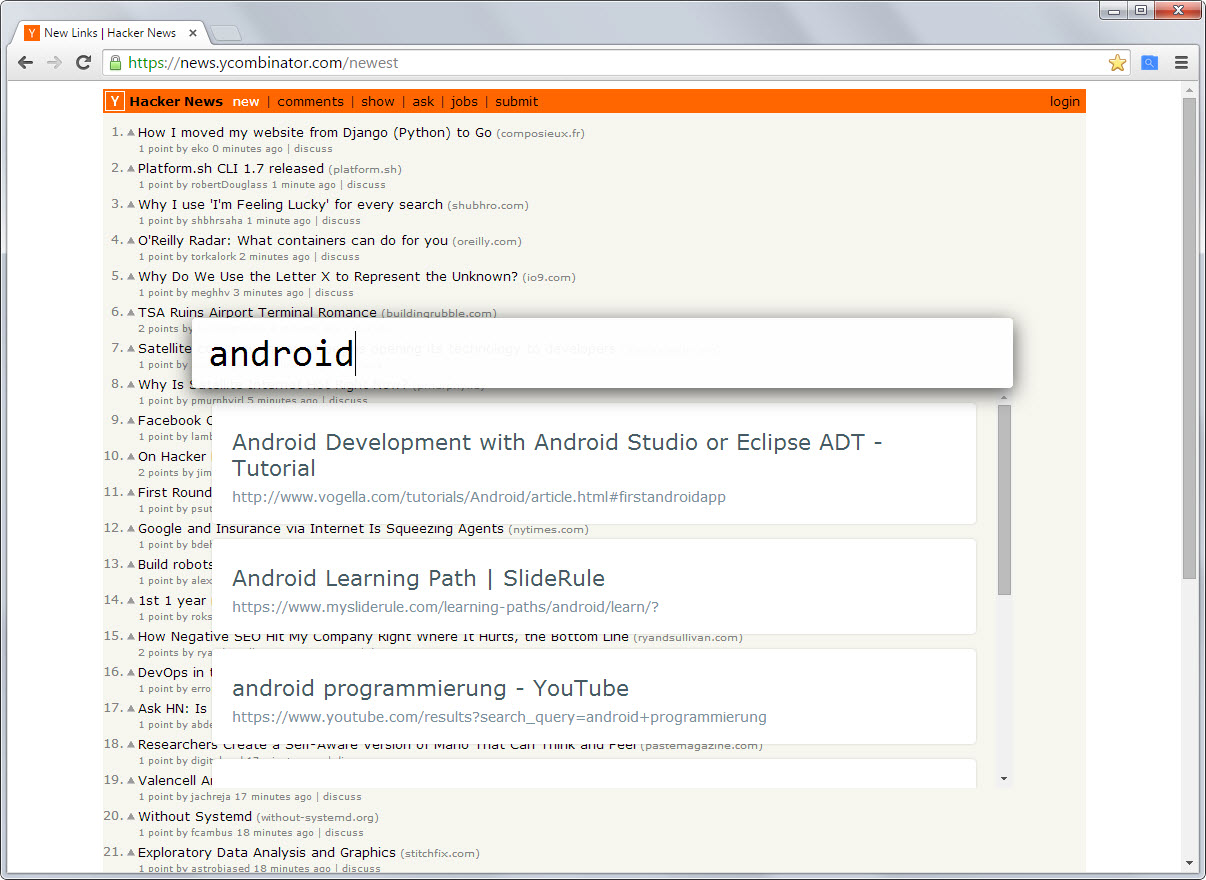This screenshot has width=1206, height=880.
Task: Click the (composieux.fr) domain label
Action: coord(541,133)
